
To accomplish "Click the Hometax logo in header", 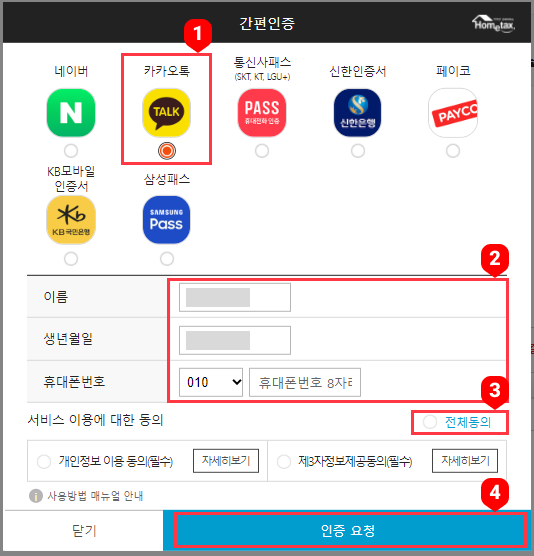I will pyautogui.click(x=493, y=24).
